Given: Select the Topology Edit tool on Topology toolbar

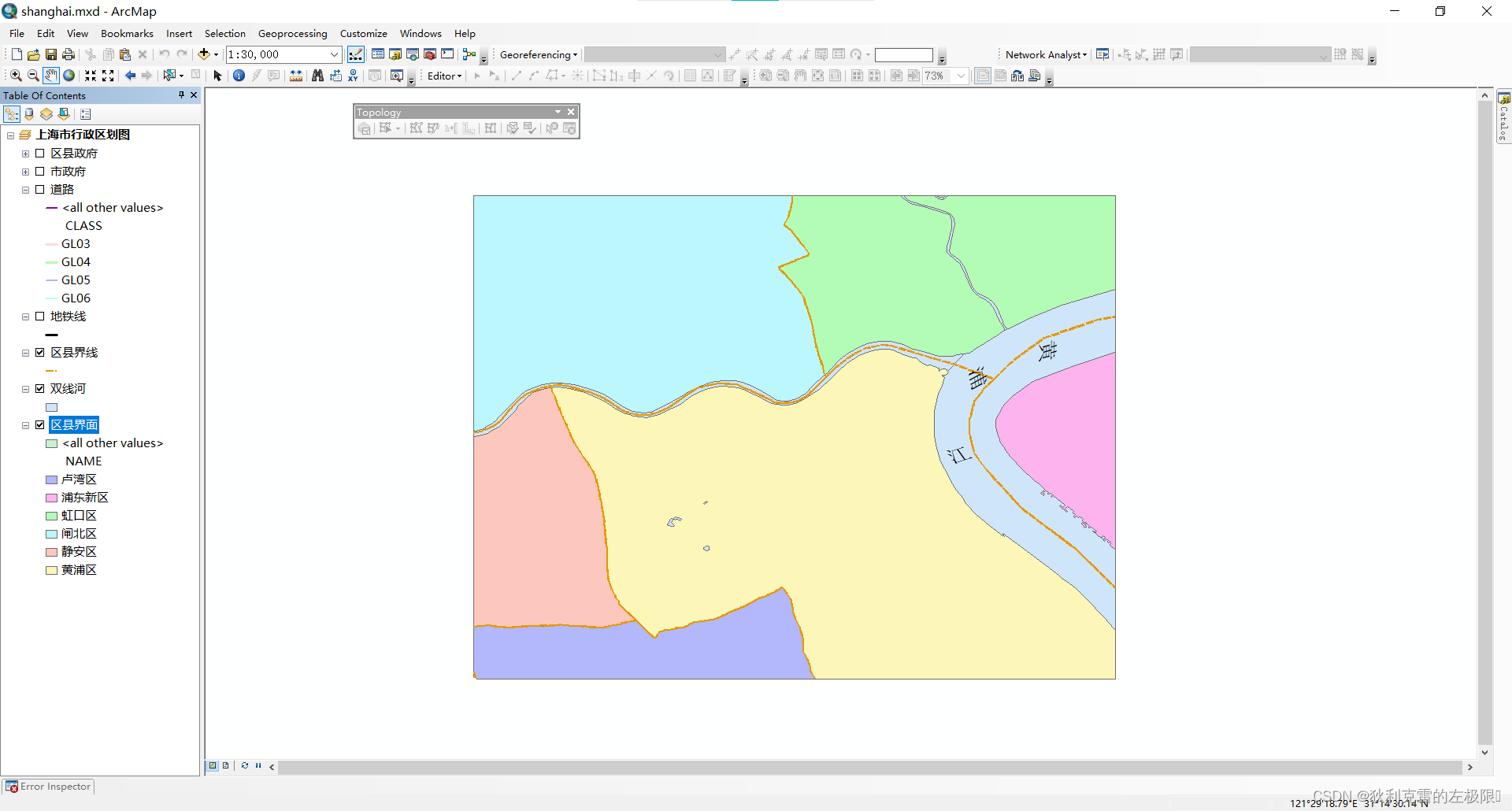Looking at the screenshot, I should click(387, 129).
